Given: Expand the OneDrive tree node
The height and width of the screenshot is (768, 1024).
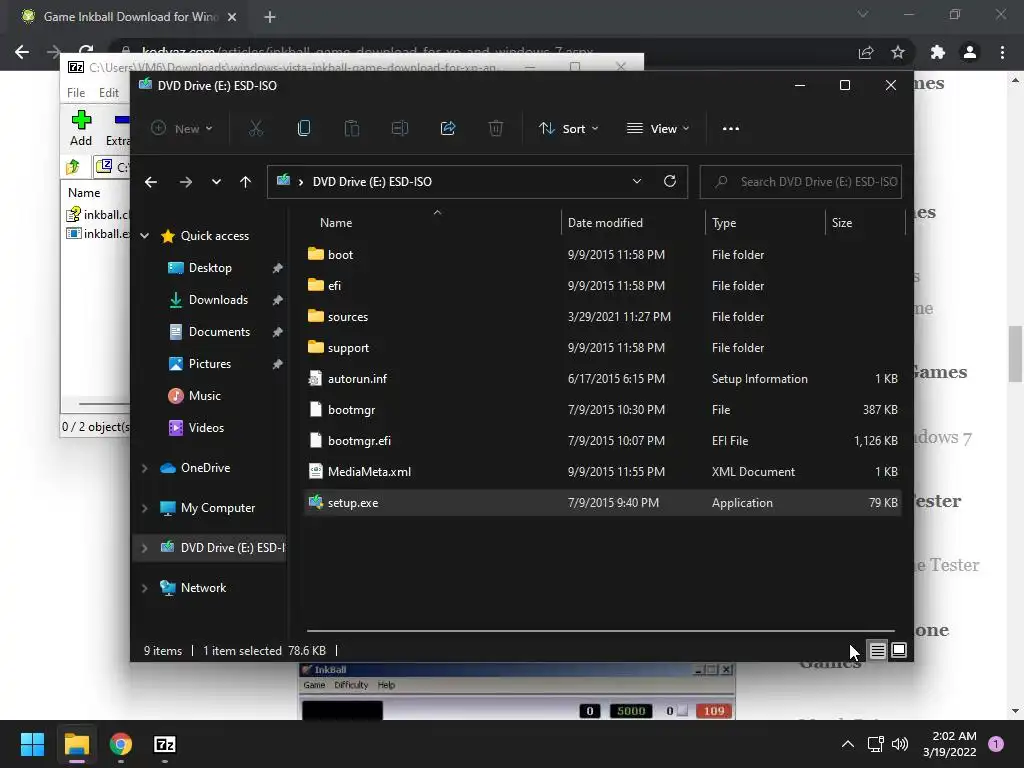Looking at the screenshot, I should [x=145, y=468].
